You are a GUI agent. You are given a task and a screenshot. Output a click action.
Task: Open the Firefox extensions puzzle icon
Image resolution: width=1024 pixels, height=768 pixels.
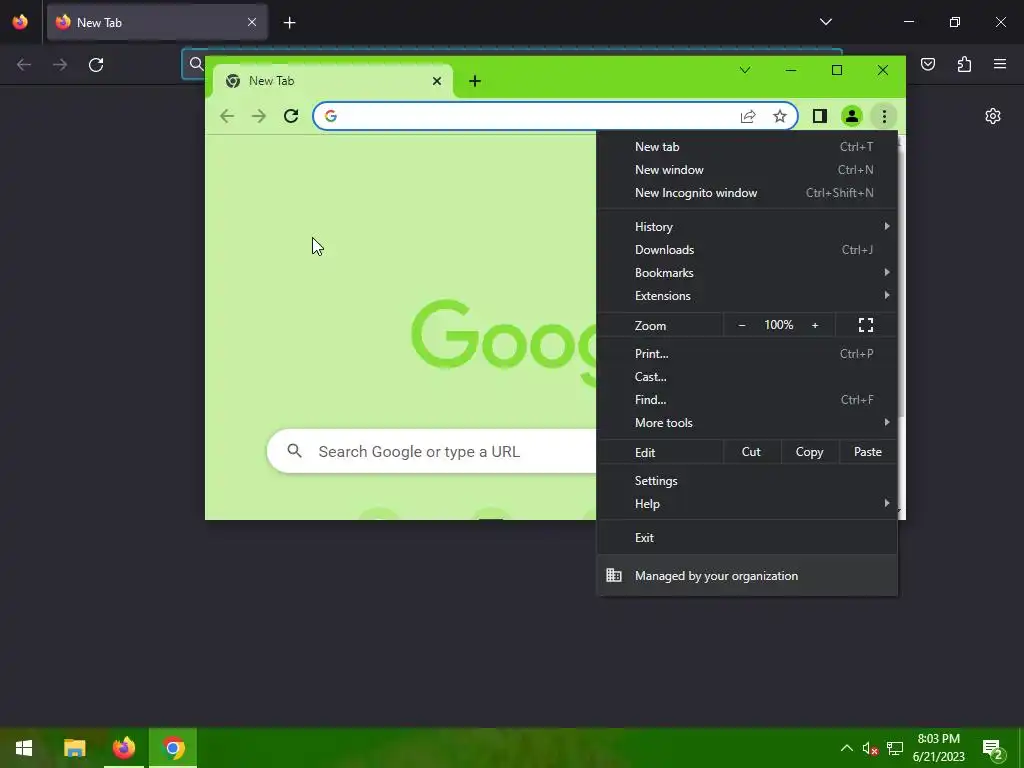(964, 64)
